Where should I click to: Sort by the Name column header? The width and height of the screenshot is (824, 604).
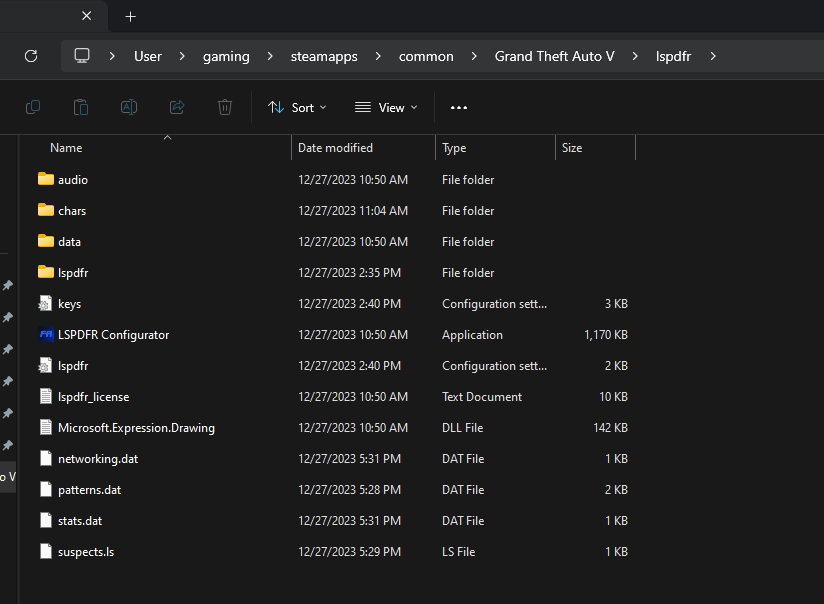pyautogui.click(x=66, y=148)
